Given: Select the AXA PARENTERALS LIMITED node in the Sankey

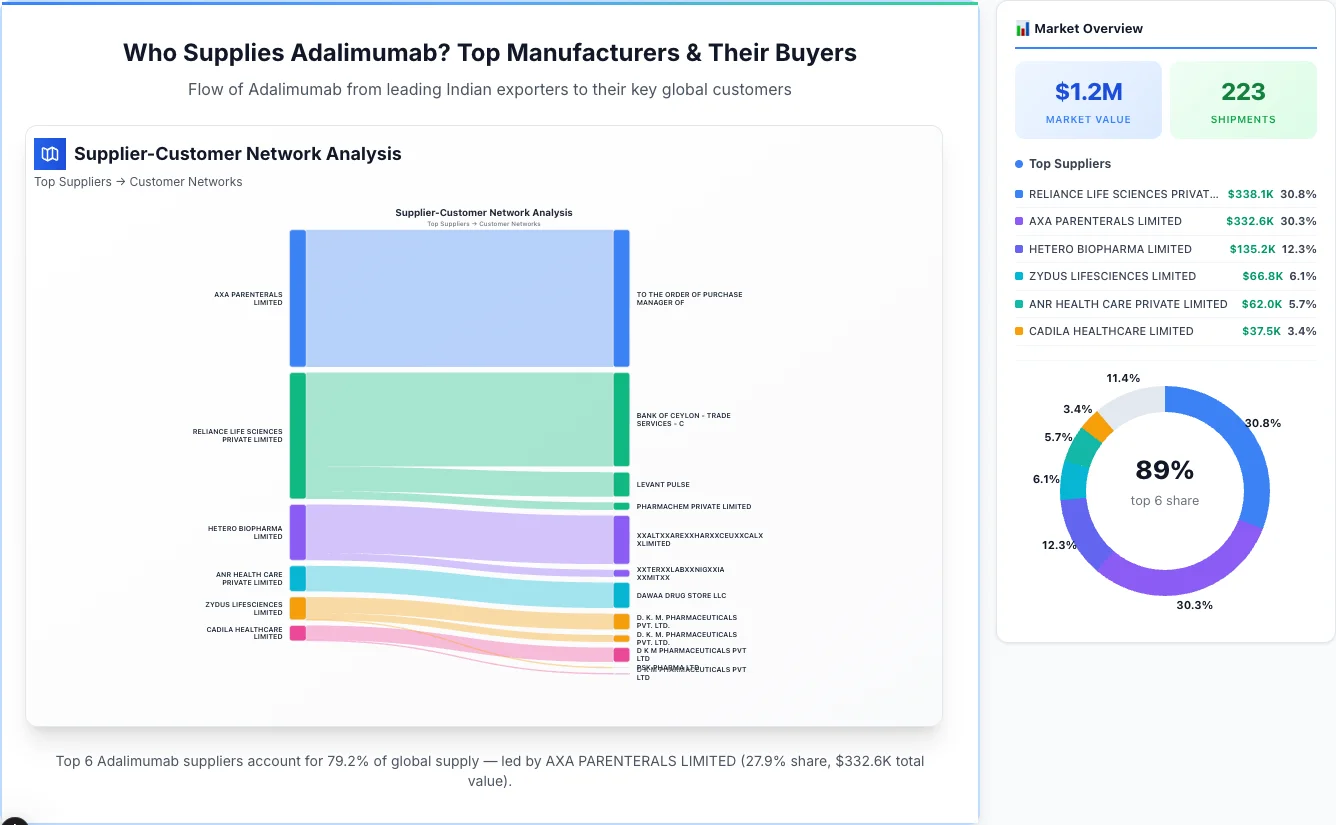Looking at the screenshot, I should (295, 298).
